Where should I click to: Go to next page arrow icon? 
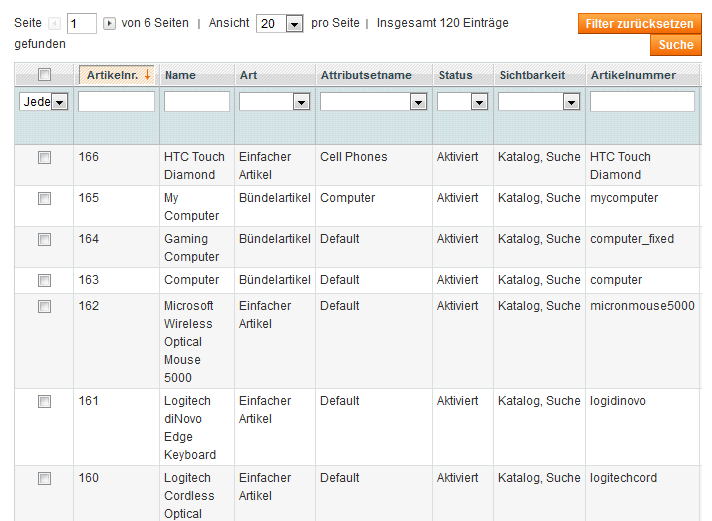pyautogui.click(x=109, y=23)
